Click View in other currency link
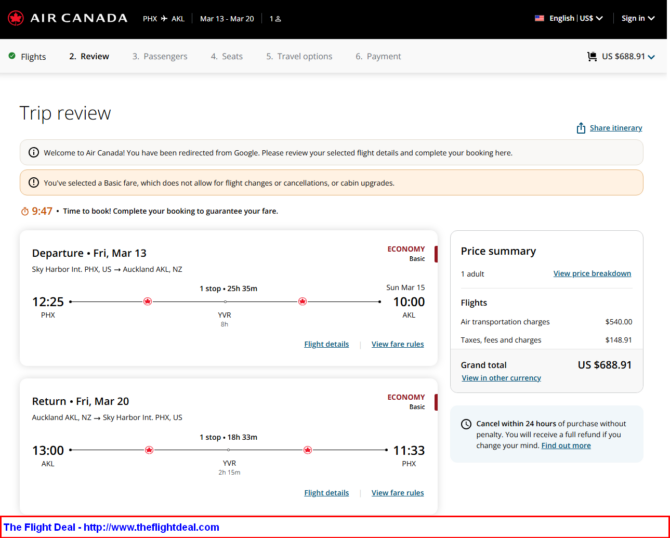 501,378
